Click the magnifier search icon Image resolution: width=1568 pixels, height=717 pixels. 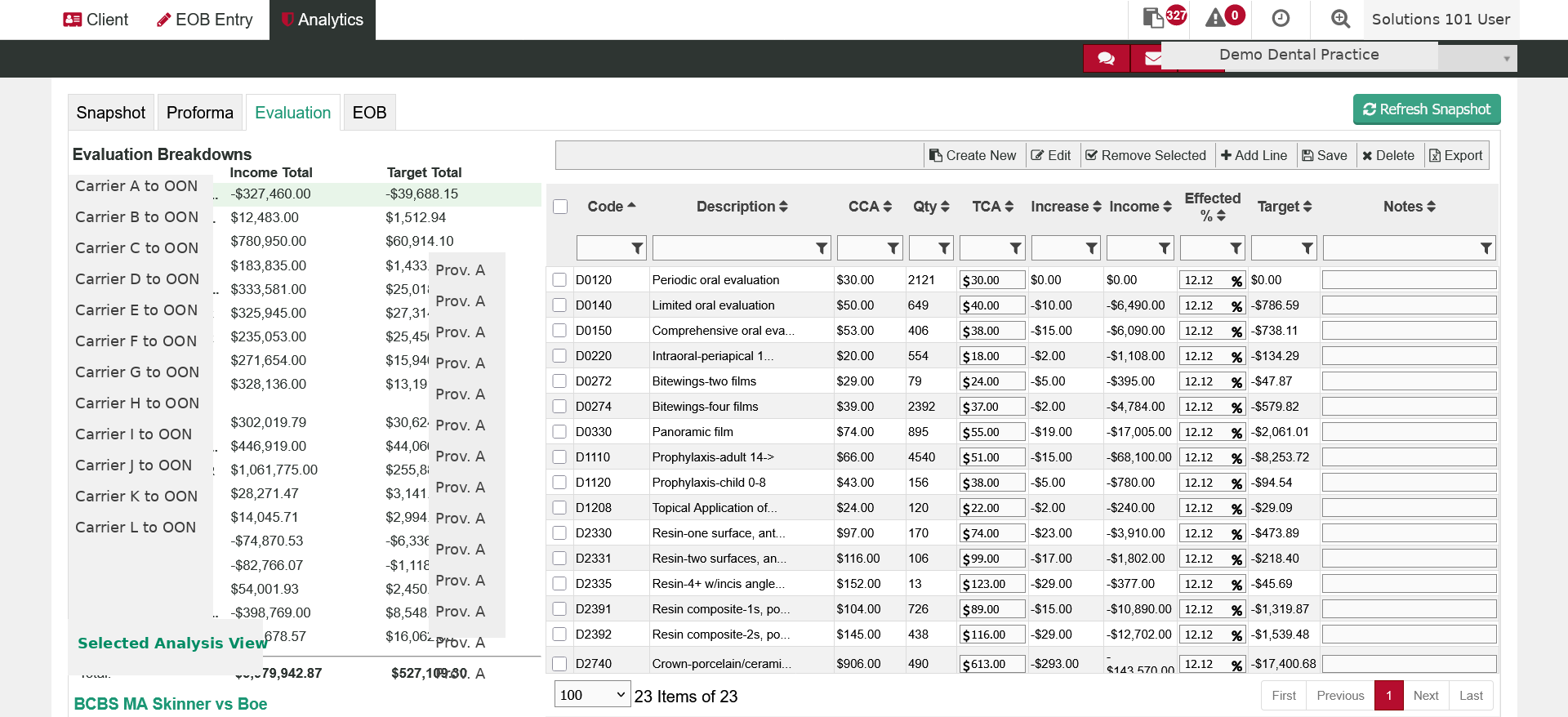1340,18
